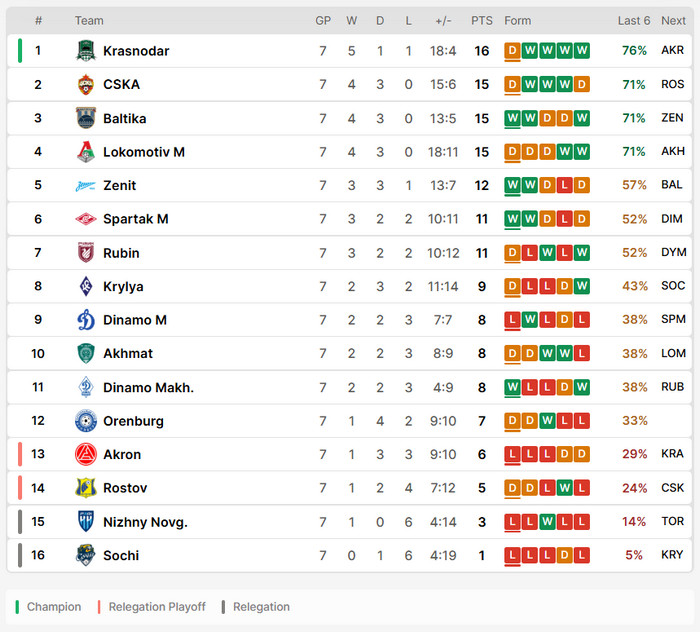This screenshot has height=632, width=700.
Task: Click Sochi's last form badge L
Action: click(582, 555)
